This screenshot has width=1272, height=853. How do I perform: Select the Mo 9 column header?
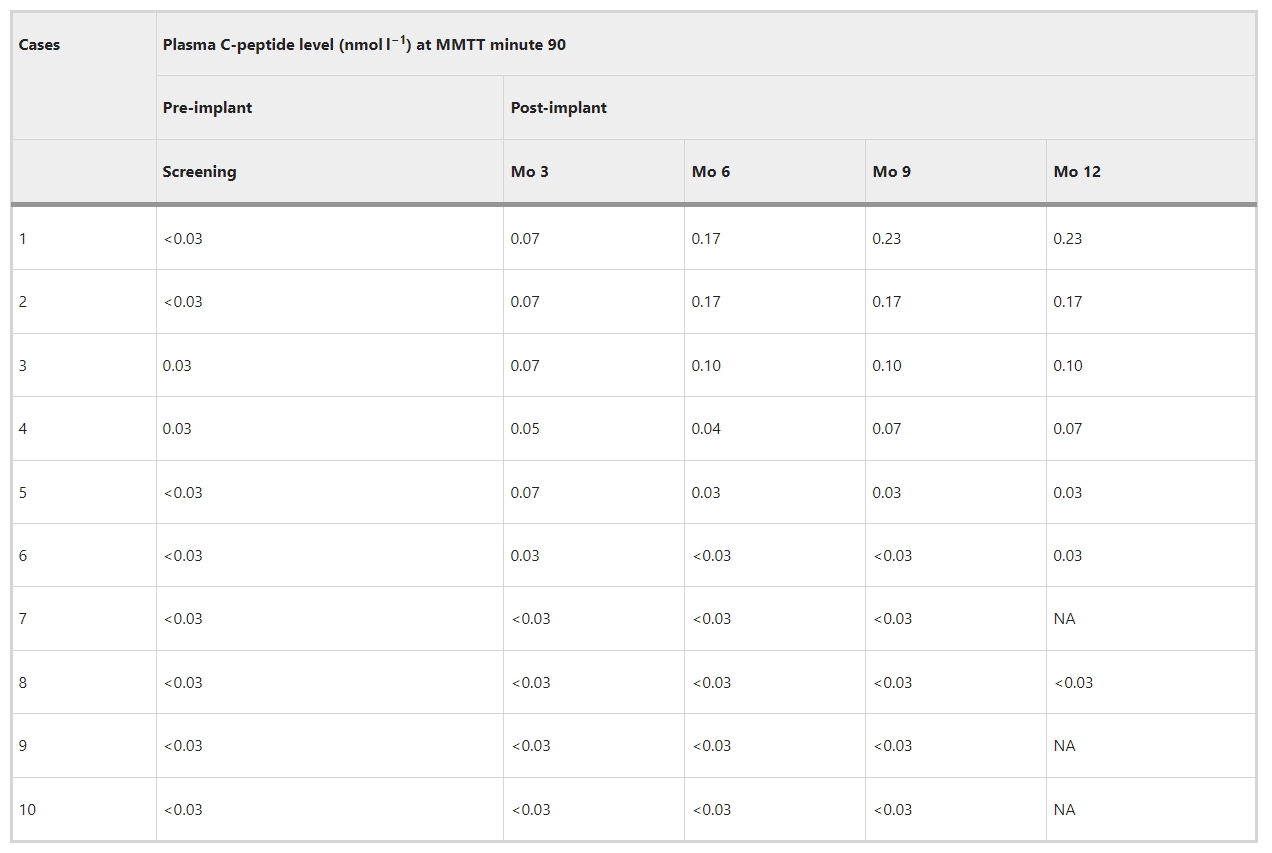pyautogui.click(x=891, y=172)
